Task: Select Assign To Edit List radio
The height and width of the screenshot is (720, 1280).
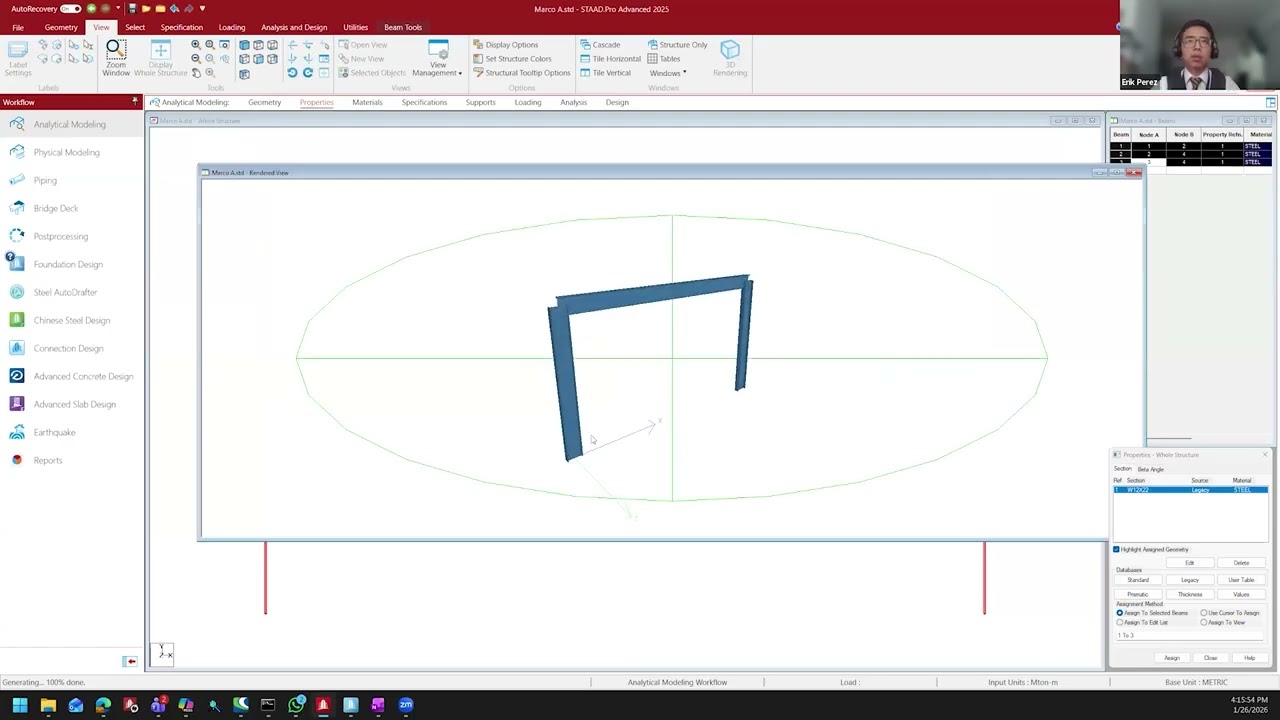Action: coord(1120,623)
